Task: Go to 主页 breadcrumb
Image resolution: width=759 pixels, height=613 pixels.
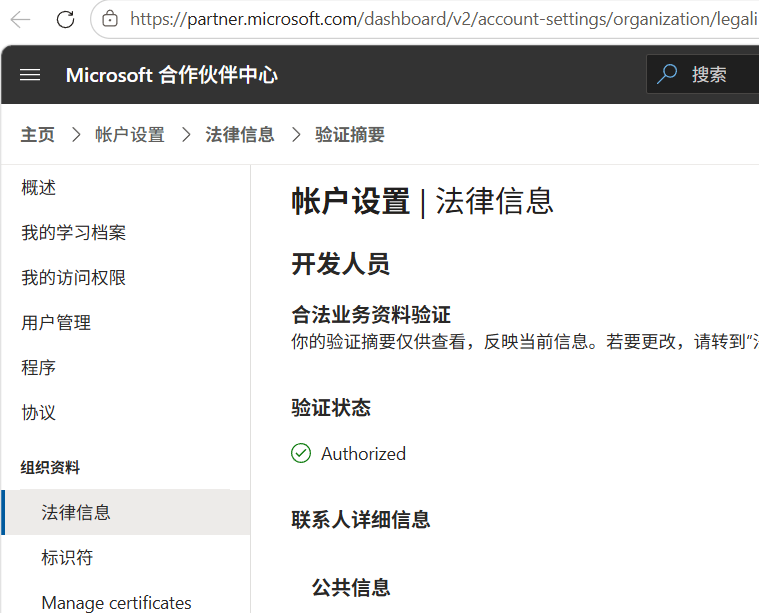Action: pyautogui.click(x=38, y=135)
